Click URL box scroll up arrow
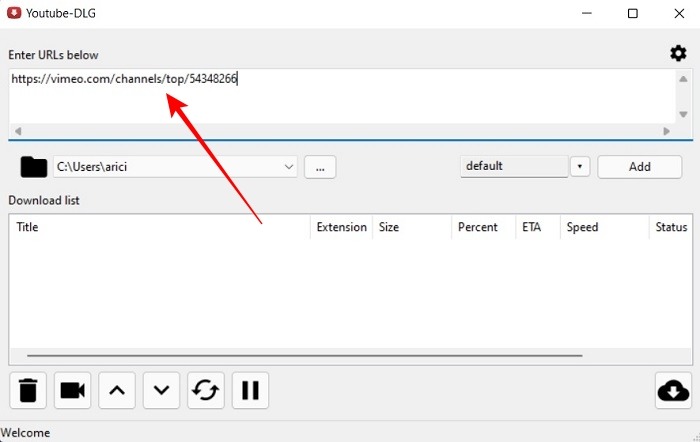The height and width of the screenshot is (442, 700). tap(683, 79)
